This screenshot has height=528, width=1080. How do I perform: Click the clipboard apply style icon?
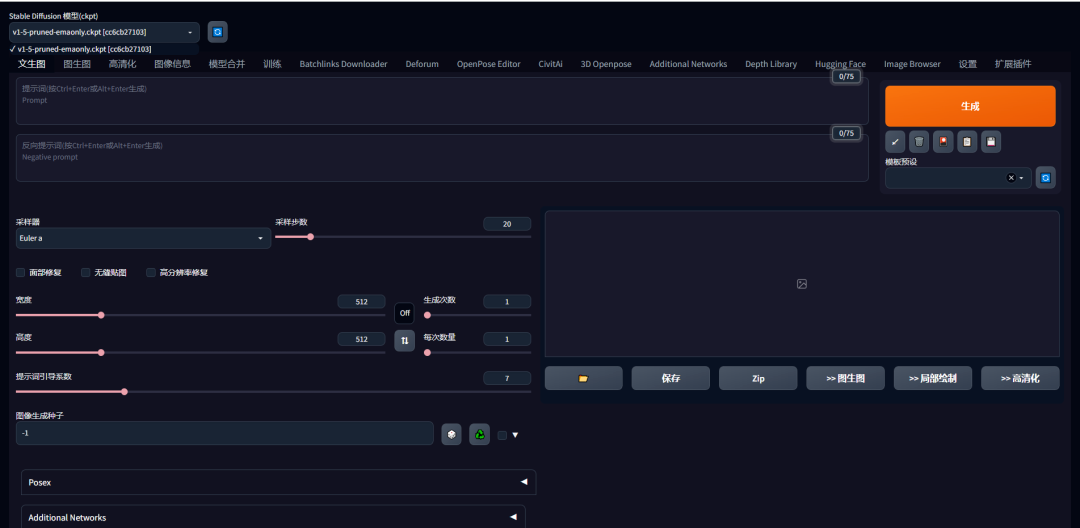pos(967,142)
